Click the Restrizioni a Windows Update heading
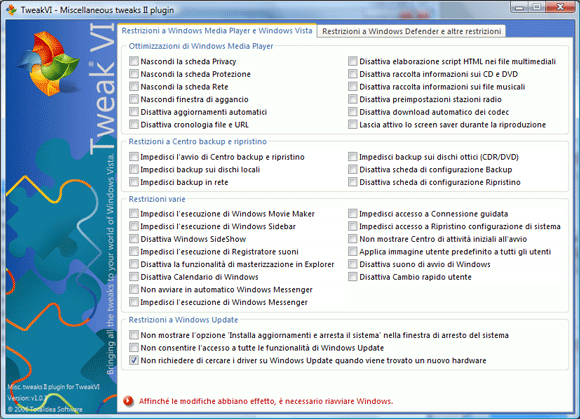Viewport: 580px width, 419px height. point(183,320)
